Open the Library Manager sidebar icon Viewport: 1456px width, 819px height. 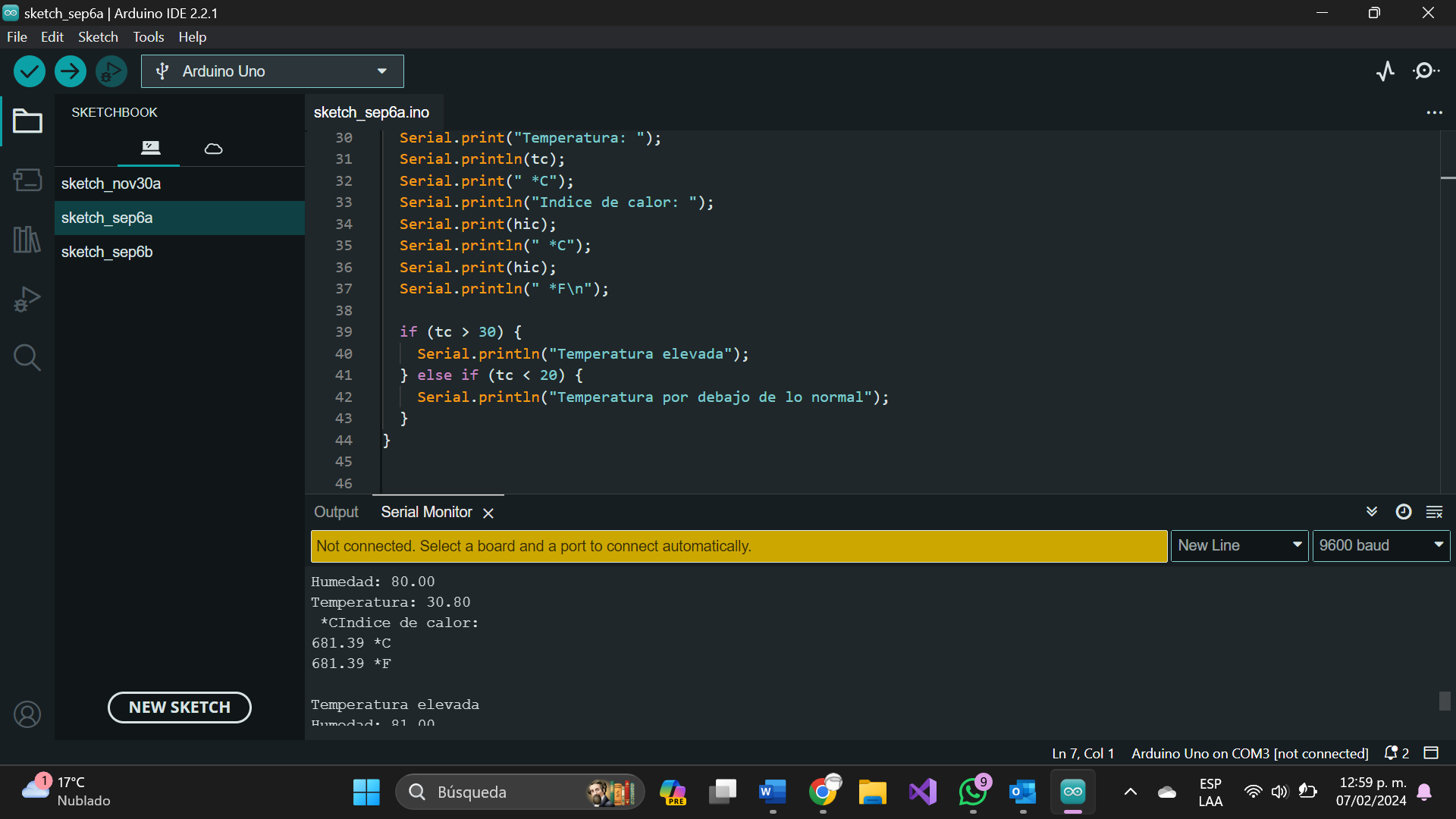pos(27,240)
